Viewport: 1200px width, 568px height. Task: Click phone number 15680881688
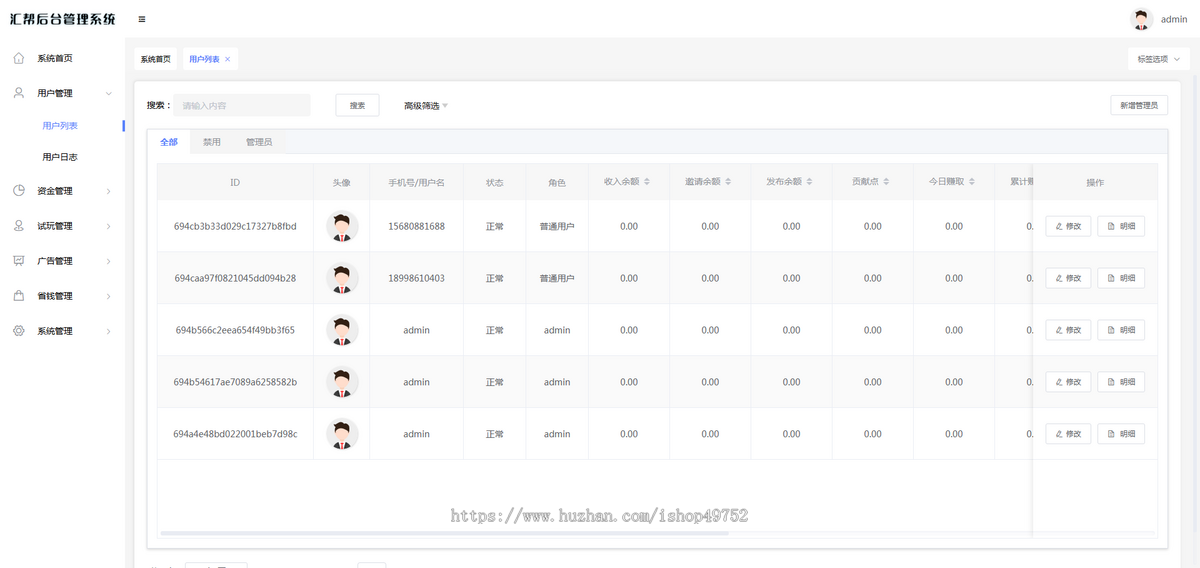416,226
